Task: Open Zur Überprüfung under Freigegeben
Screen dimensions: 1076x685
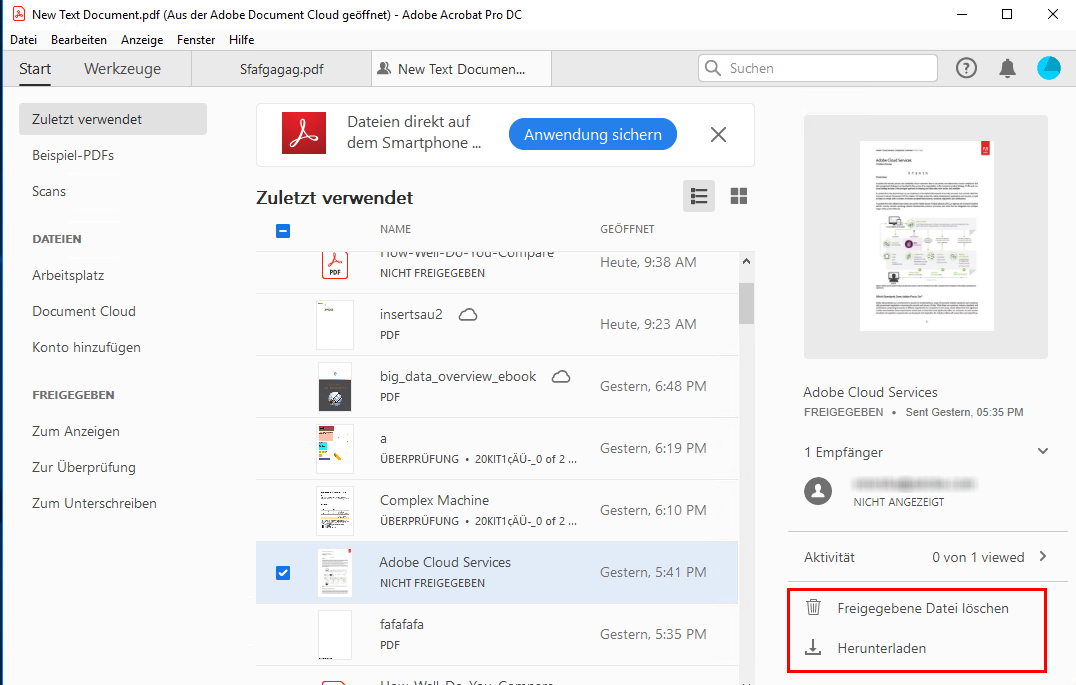Action: [x=84, y=467]
